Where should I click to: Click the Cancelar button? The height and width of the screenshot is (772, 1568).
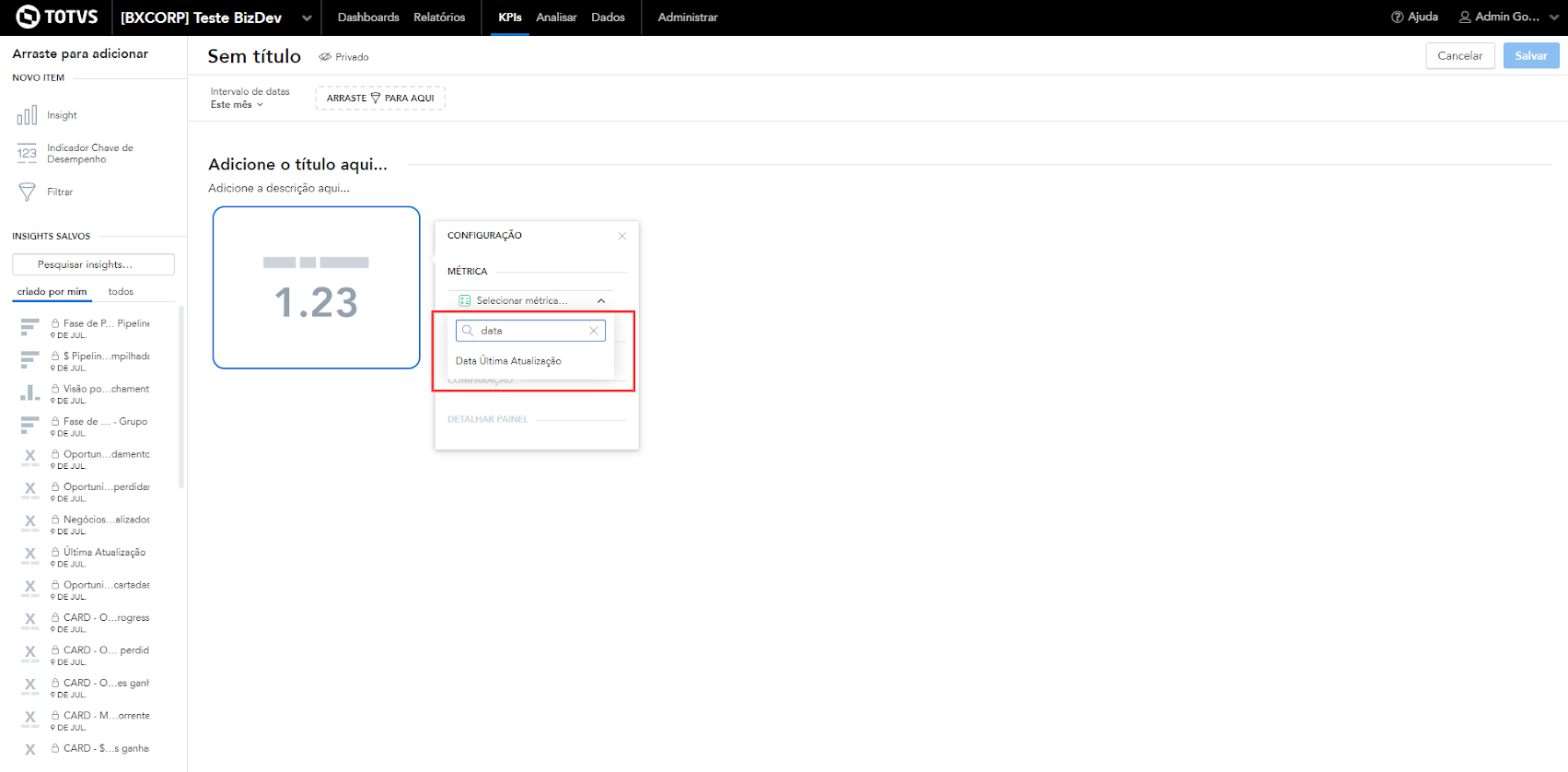[x=1460, y=55]
